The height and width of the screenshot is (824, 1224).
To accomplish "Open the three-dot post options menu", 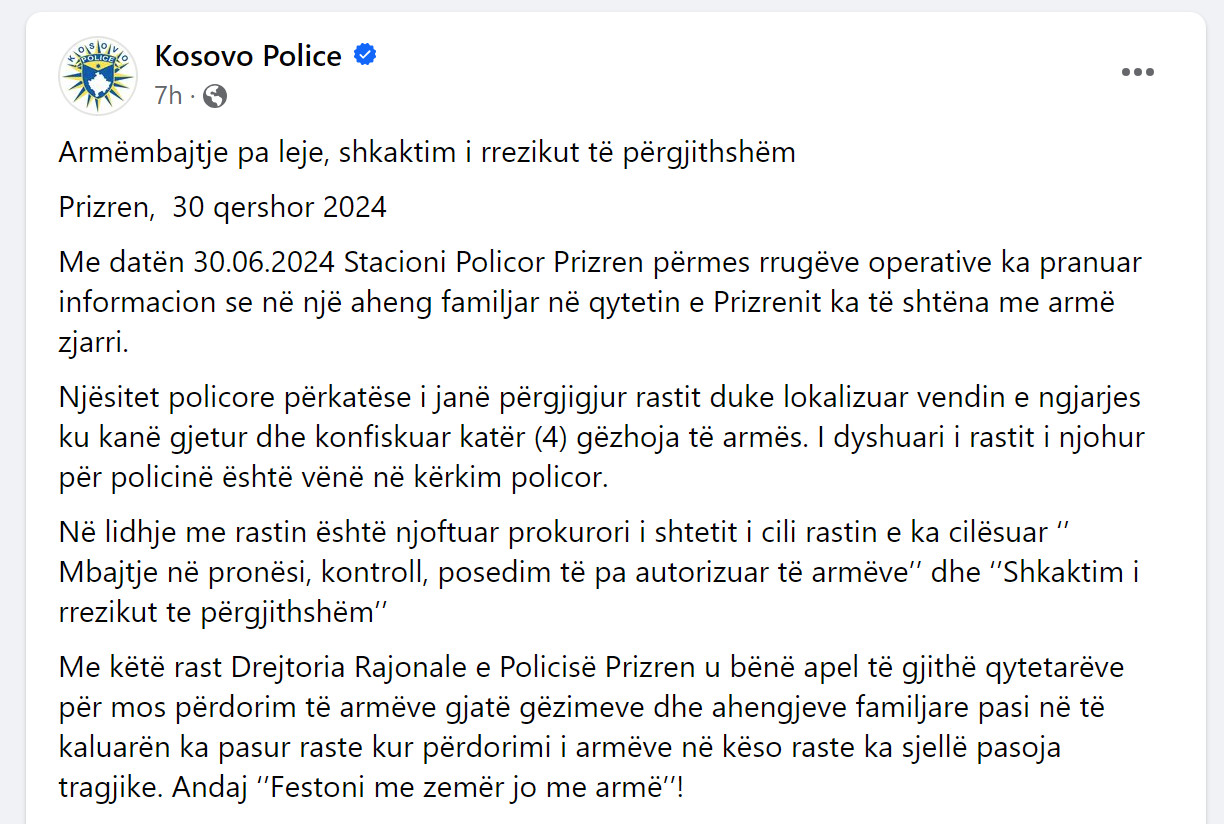I will 1138,73.
